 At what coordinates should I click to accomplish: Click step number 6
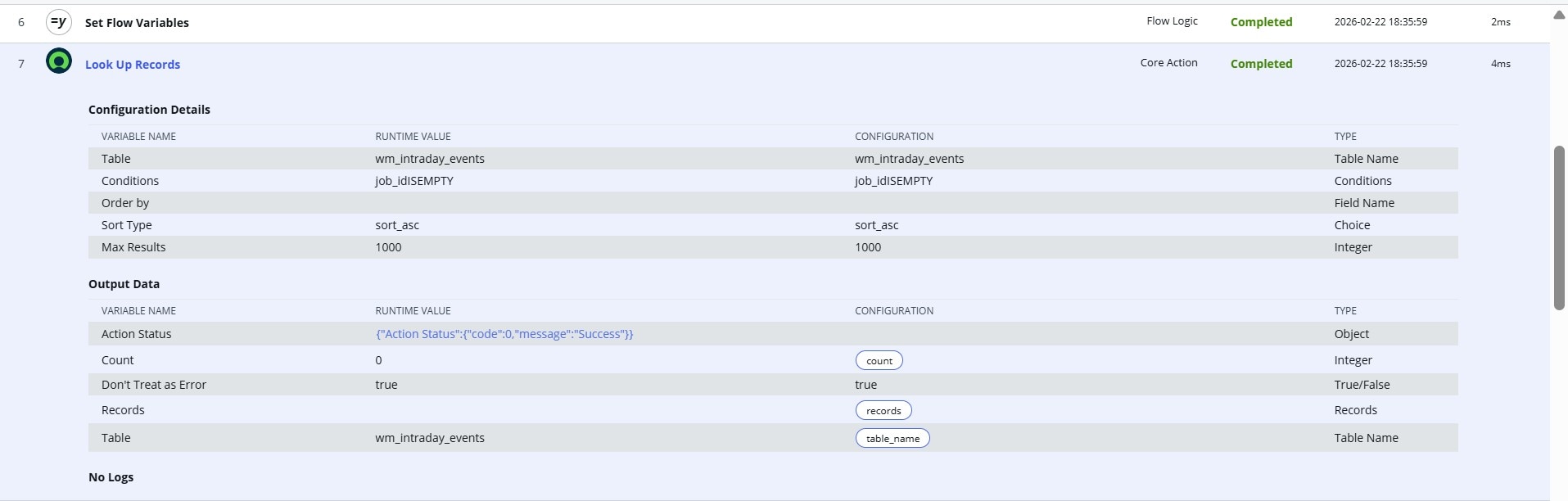coord(21,23)
